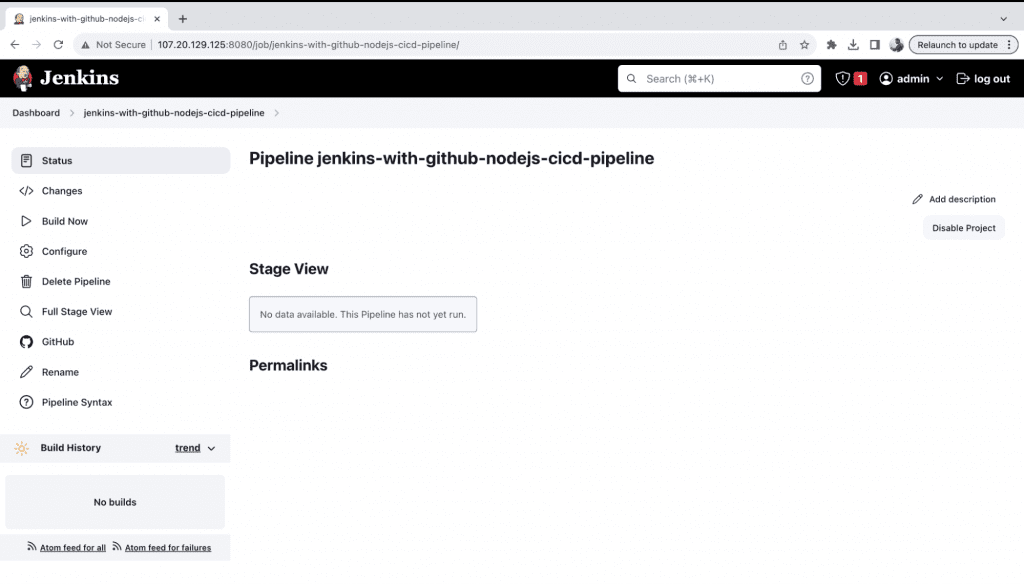
Task: Open the trend link in Build History
Action: coord(187,448)
